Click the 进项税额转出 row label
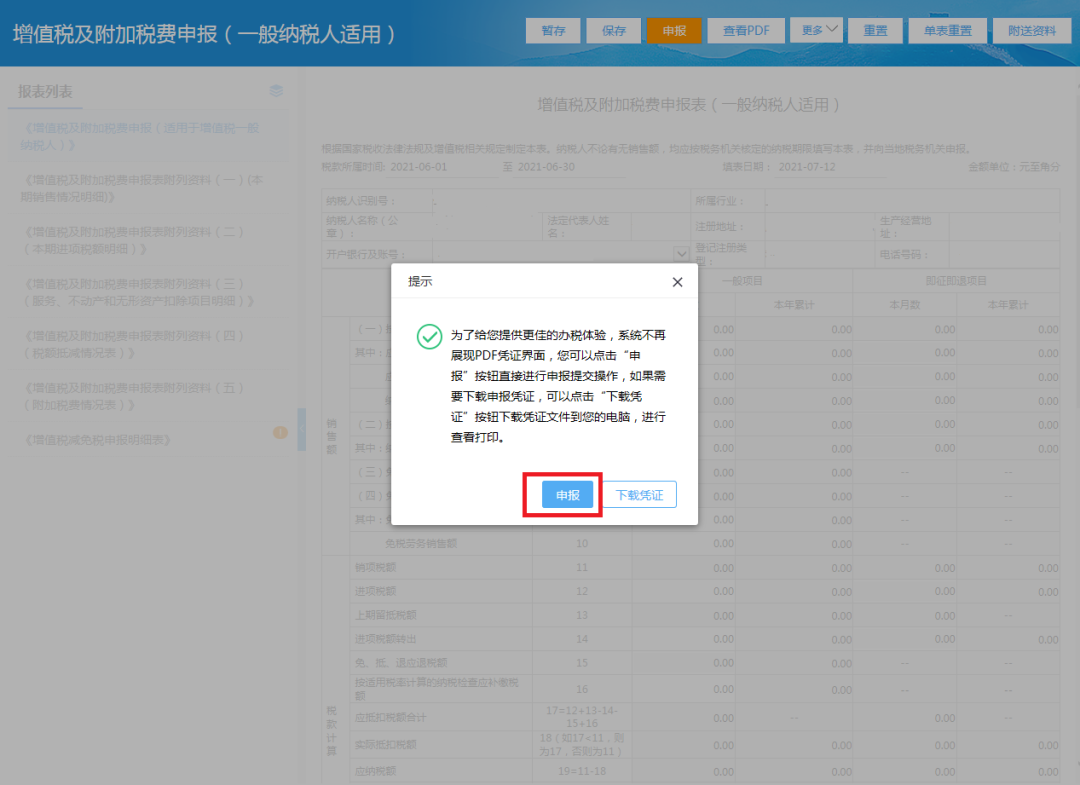 386,639
